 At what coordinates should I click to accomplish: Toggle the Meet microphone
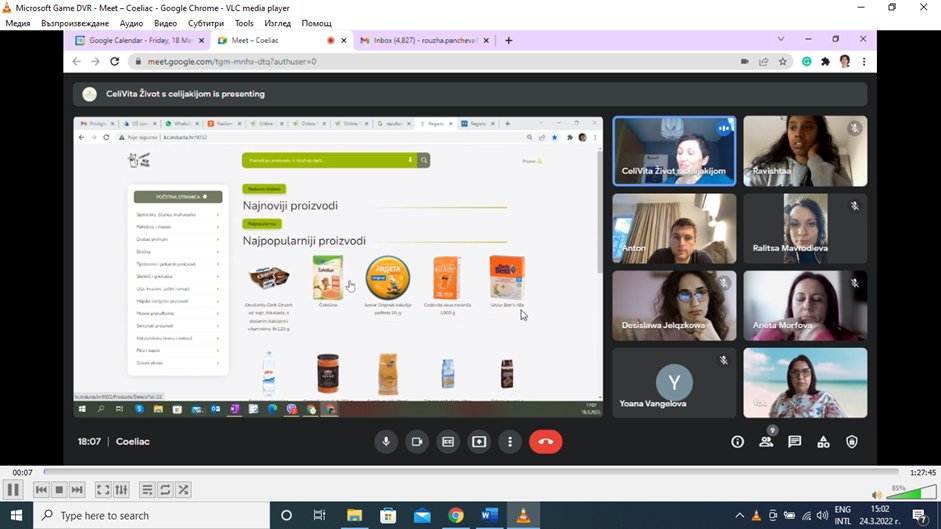386,441
